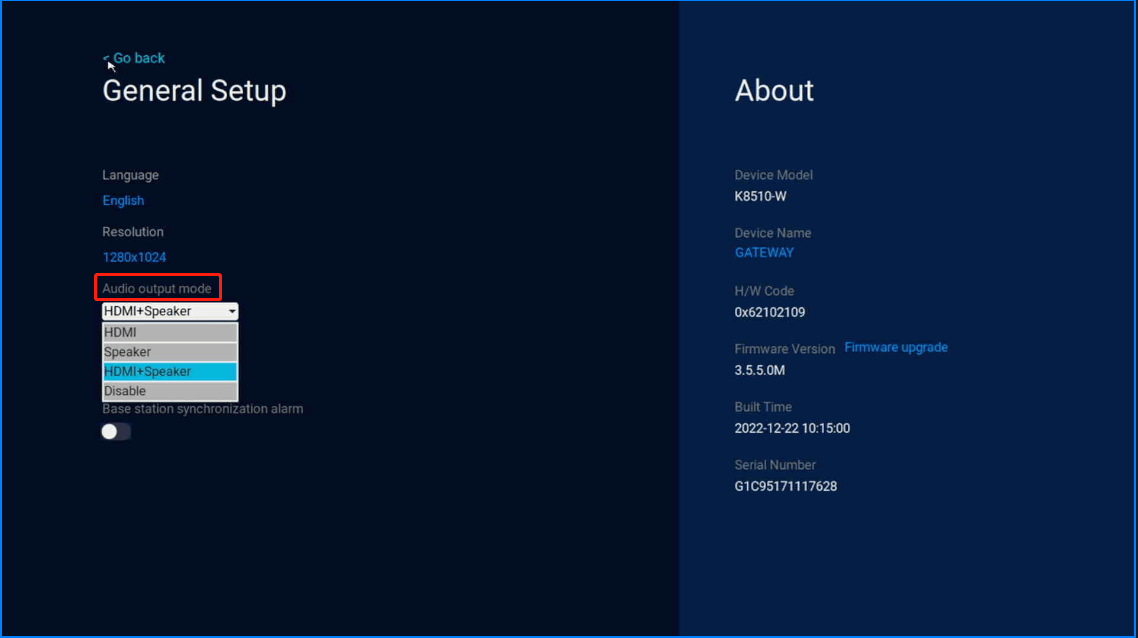
Task: Click the General Setup heading
Action: (195, 91)
